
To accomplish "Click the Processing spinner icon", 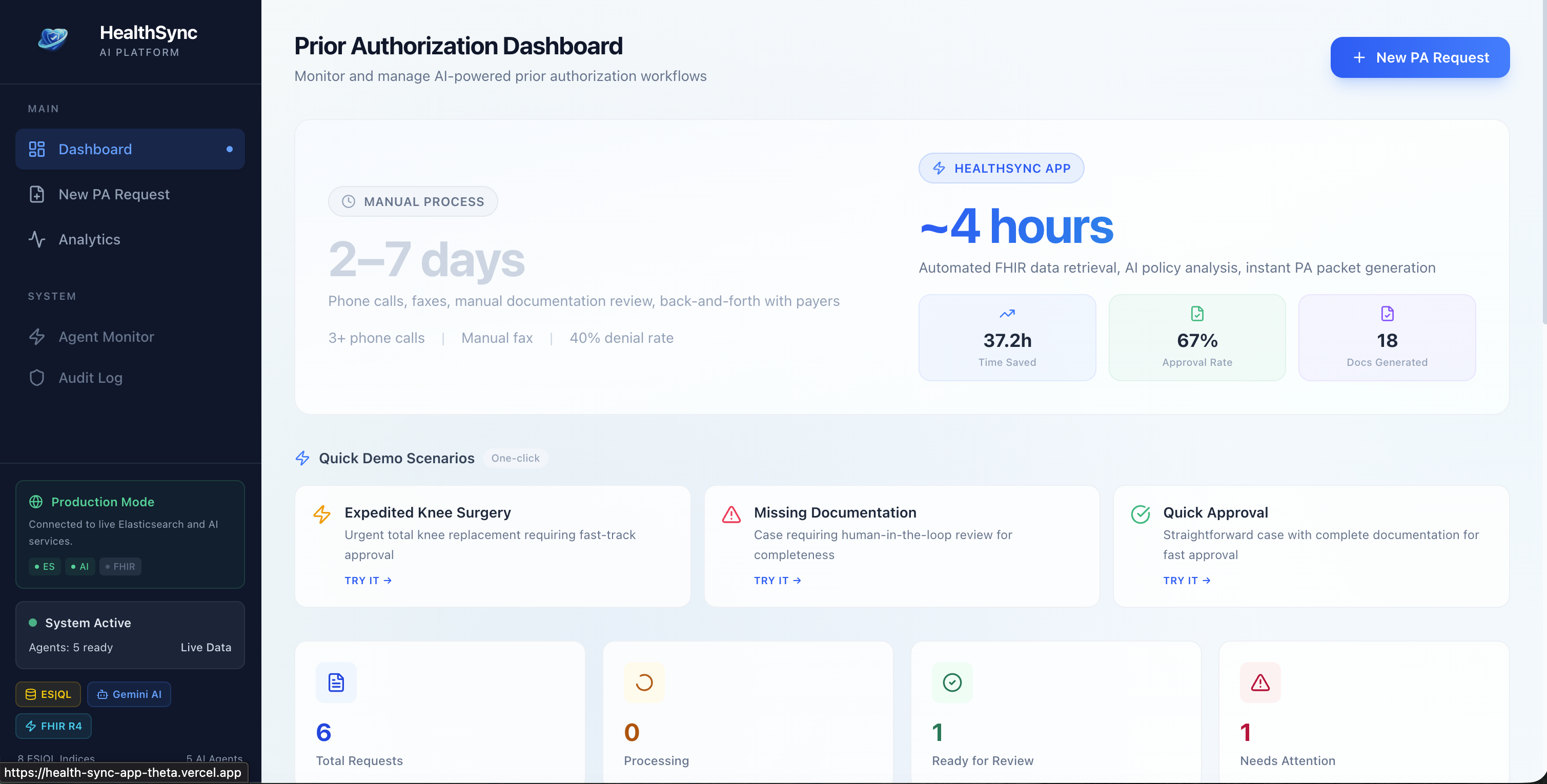I will pos(644,683).
